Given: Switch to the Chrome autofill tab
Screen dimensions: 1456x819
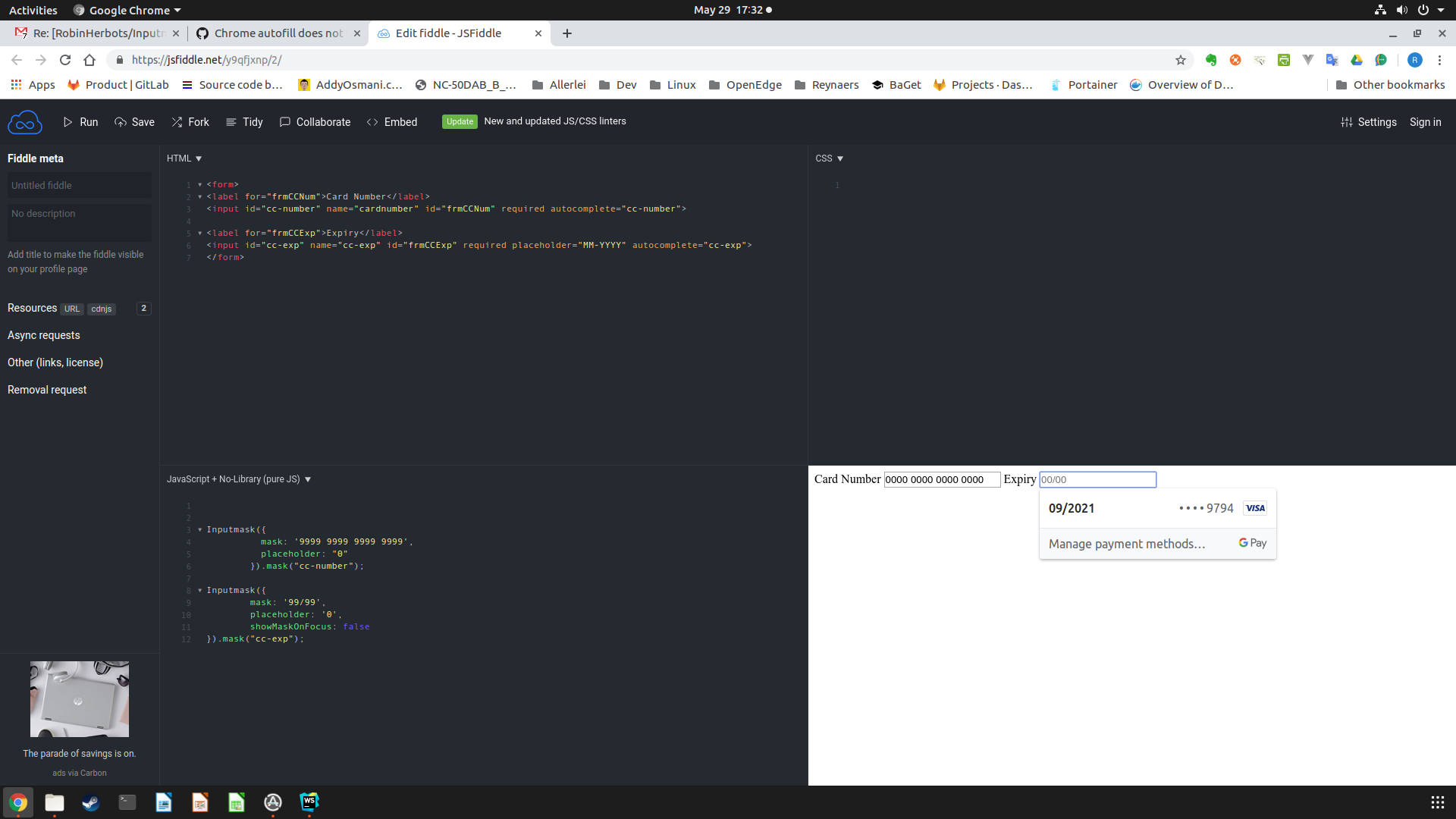Looking at the screenshot, I should click(278, 33).
